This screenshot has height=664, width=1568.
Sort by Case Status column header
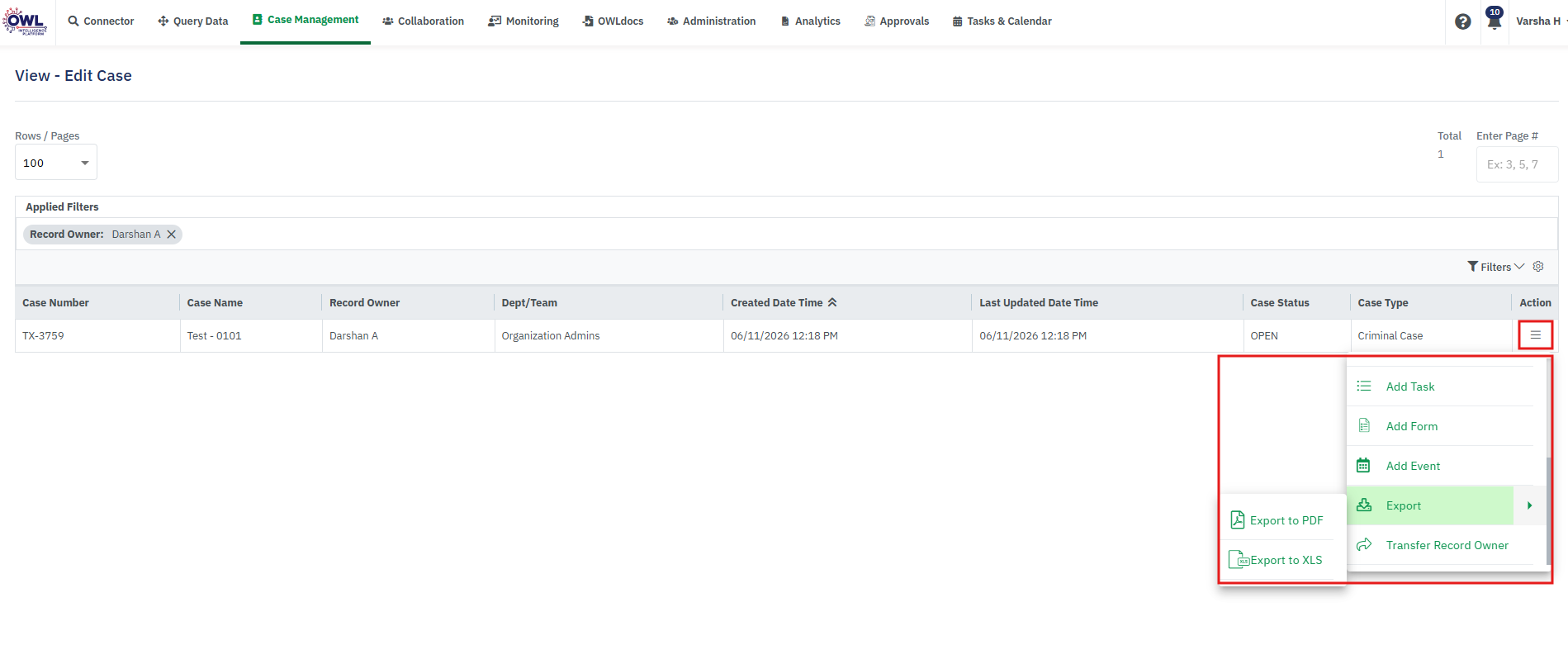[1280, 303]
